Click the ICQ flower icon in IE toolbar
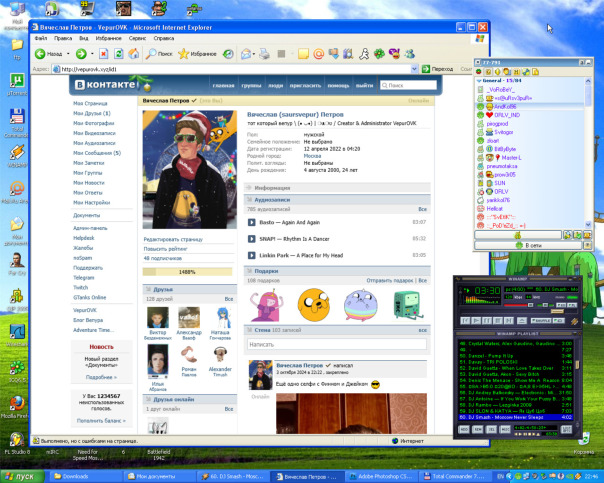 coord(379,54)
